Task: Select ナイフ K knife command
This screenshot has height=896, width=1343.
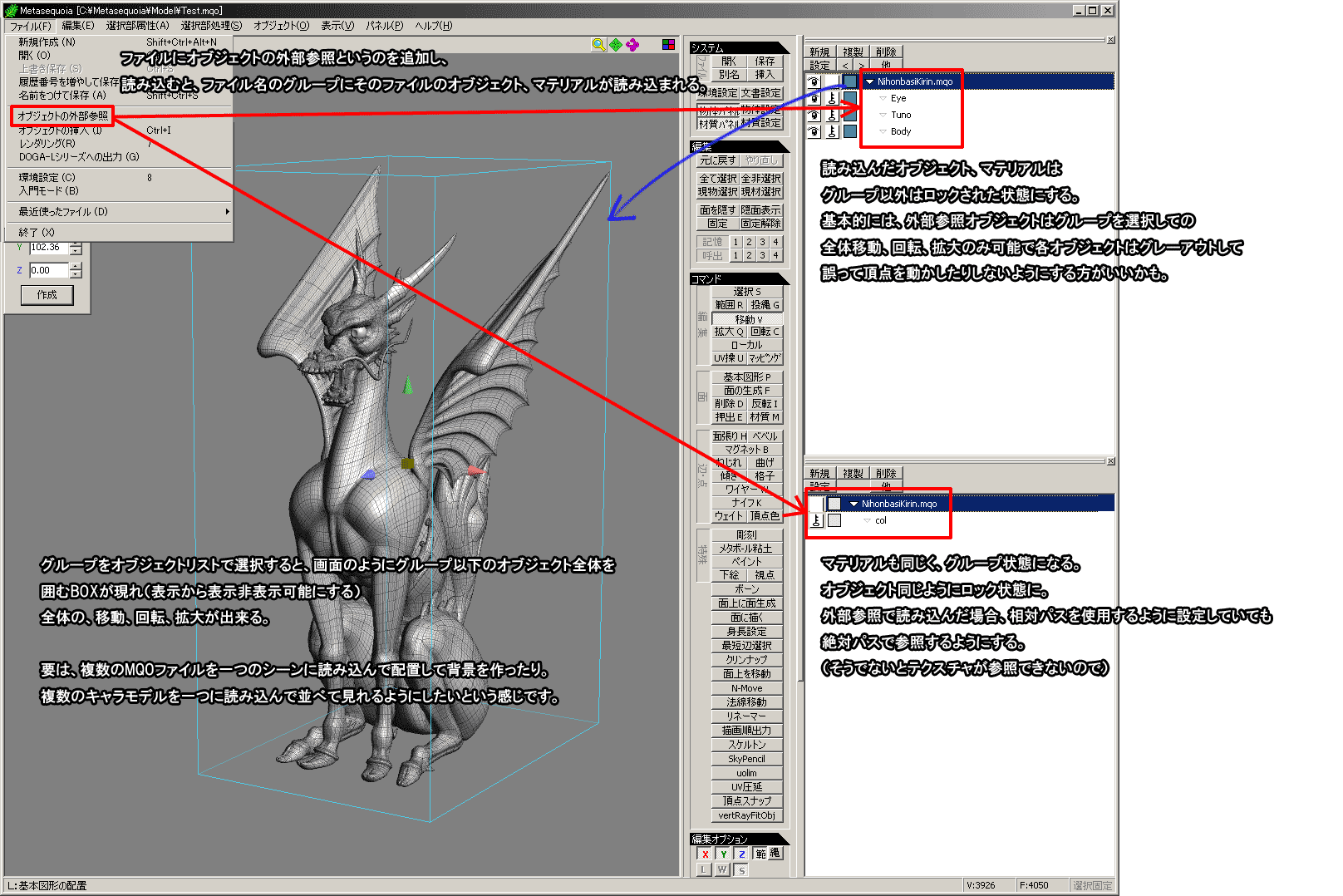Action: coord(747,503)
